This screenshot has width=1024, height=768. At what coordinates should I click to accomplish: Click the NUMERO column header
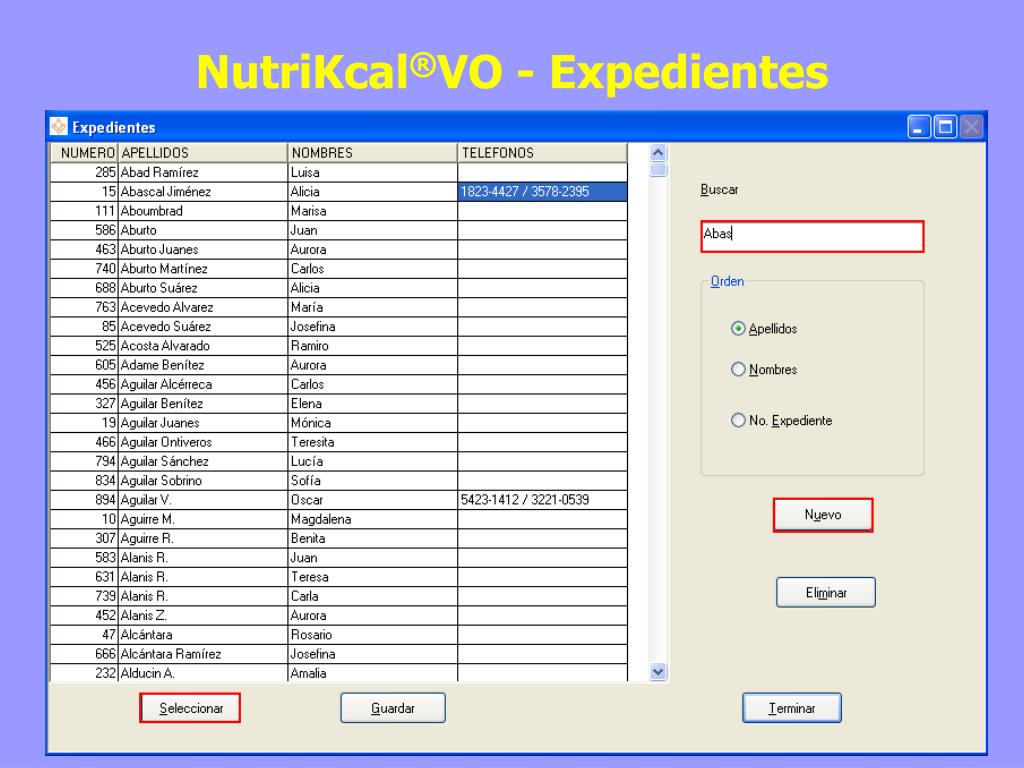point(84,153)
